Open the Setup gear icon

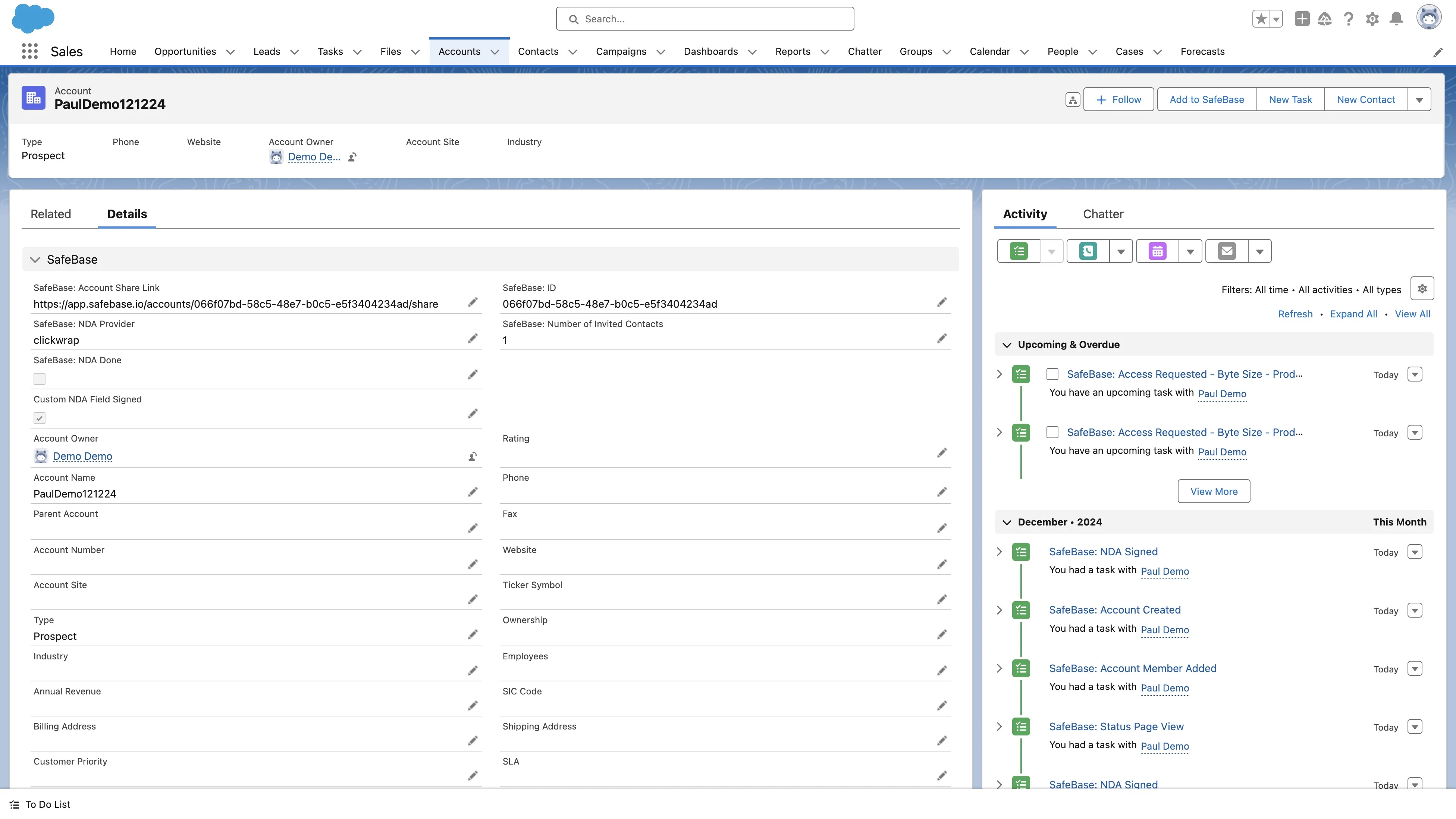[1372, 19]
